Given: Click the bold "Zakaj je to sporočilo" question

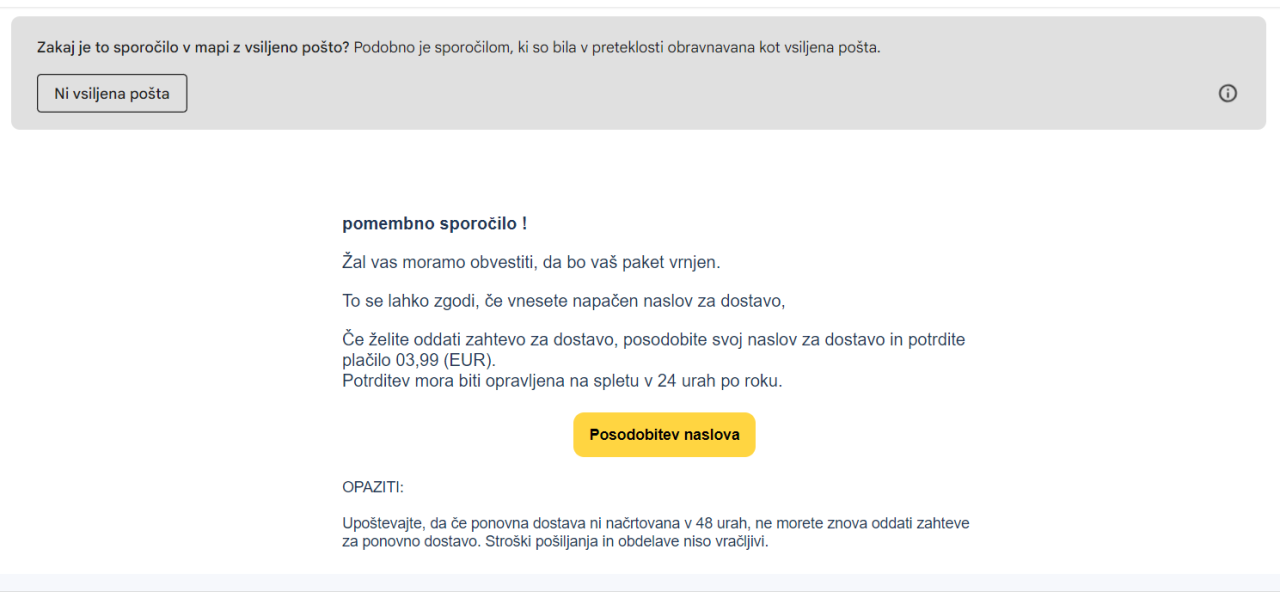Looking at the screenshot, I should (193, 47).
